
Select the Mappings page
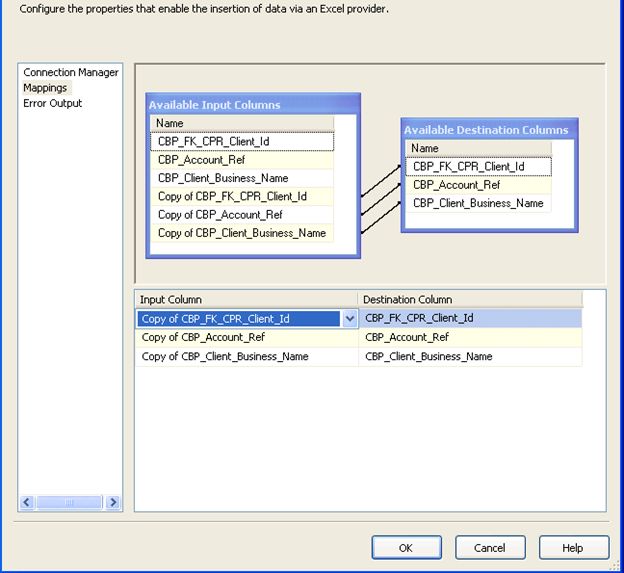tap(45, 88)
